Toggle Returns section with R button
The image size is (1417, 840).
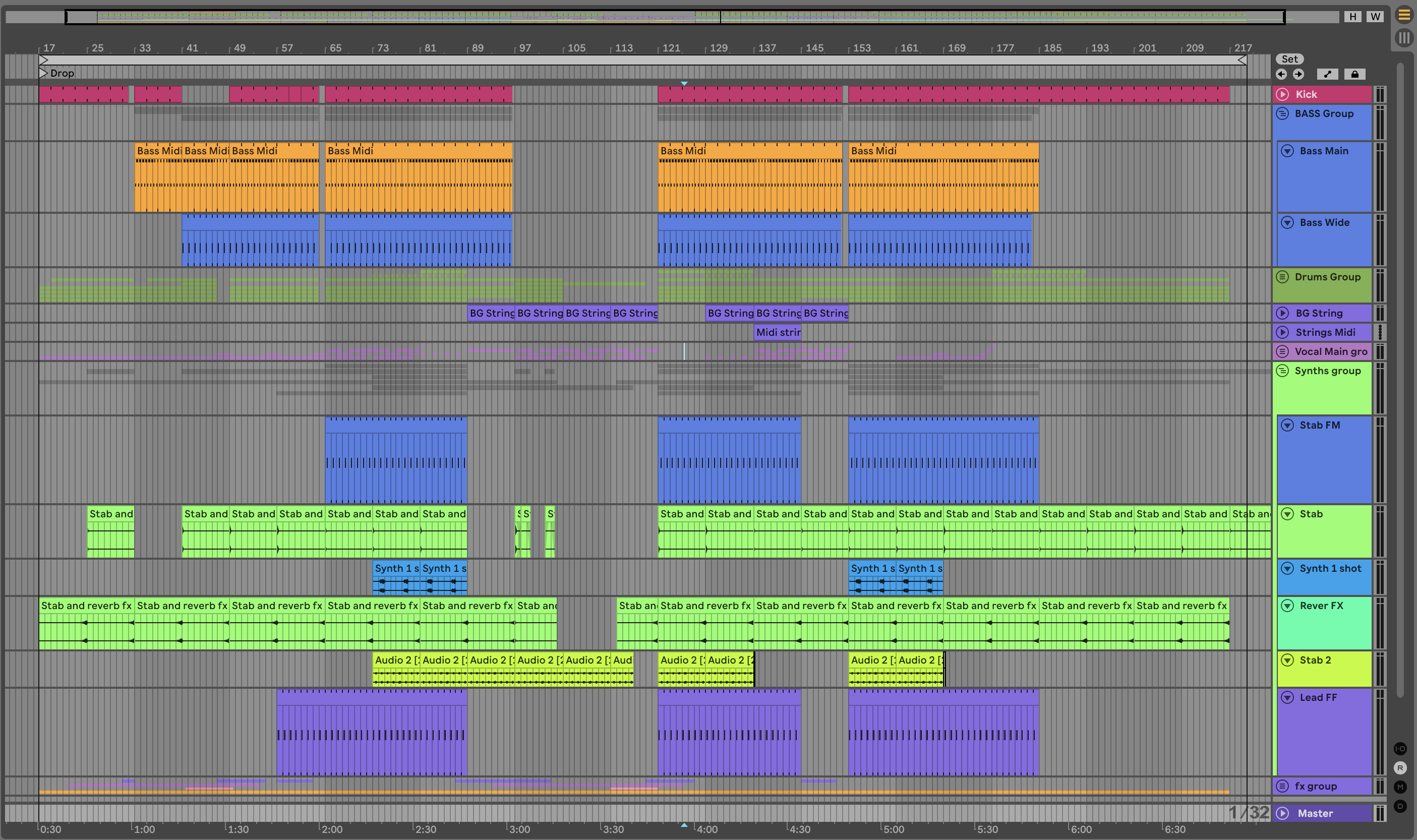(x=1400, y=768)
